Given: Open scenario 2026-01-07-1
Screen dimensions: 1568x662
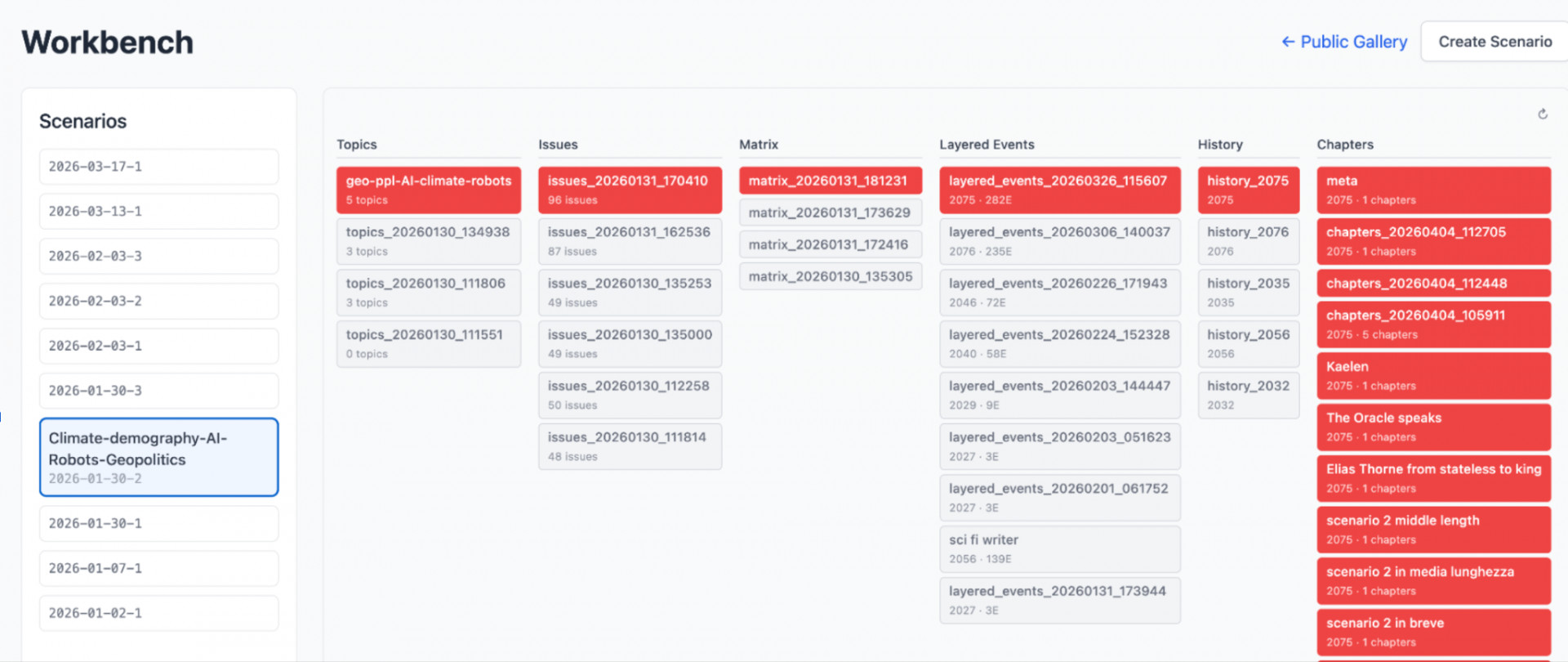Looking at the screenshot, I should tap(158, 568).
